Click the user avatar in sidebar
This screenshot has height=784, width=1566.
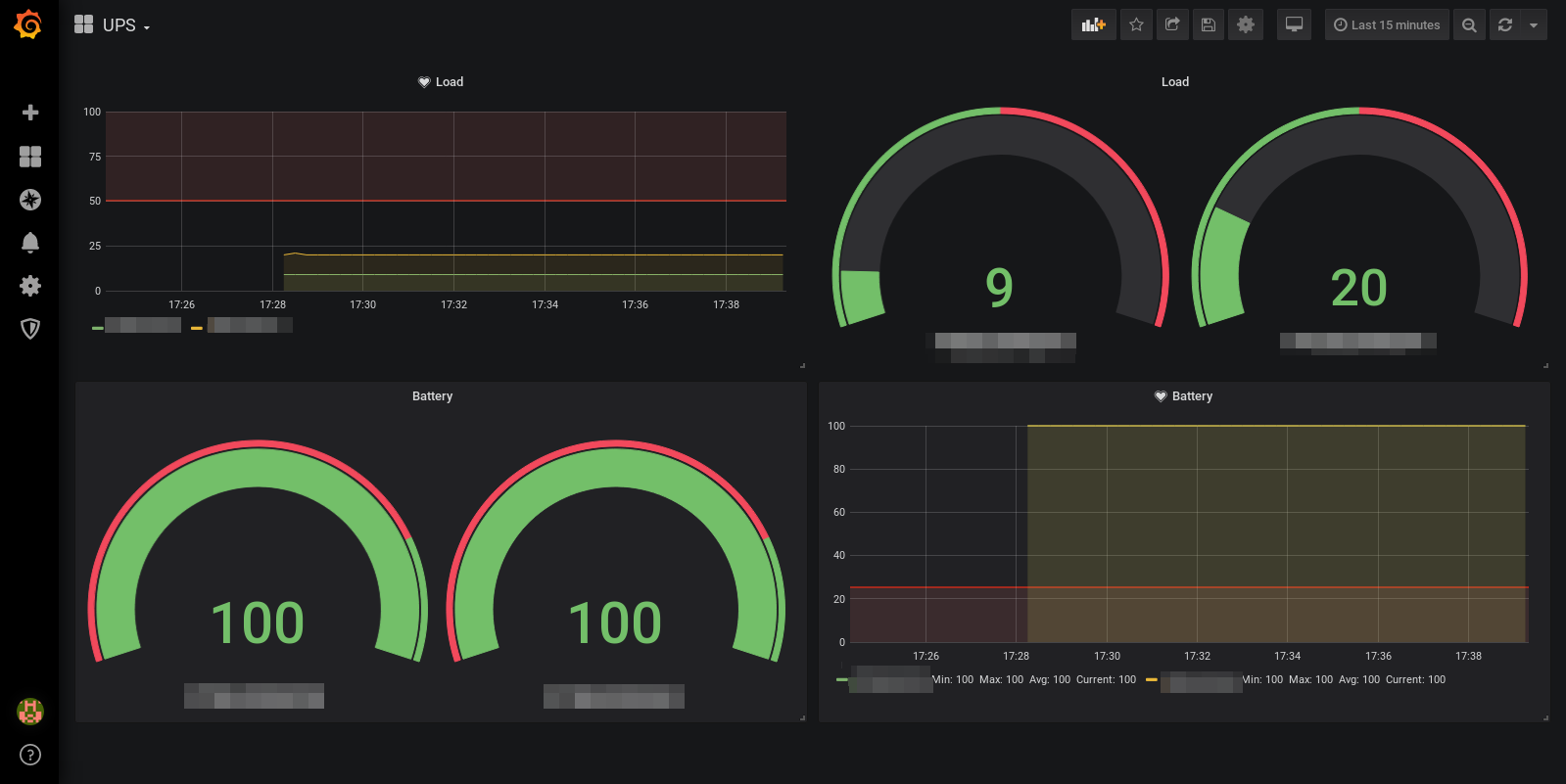pos(30,712)
